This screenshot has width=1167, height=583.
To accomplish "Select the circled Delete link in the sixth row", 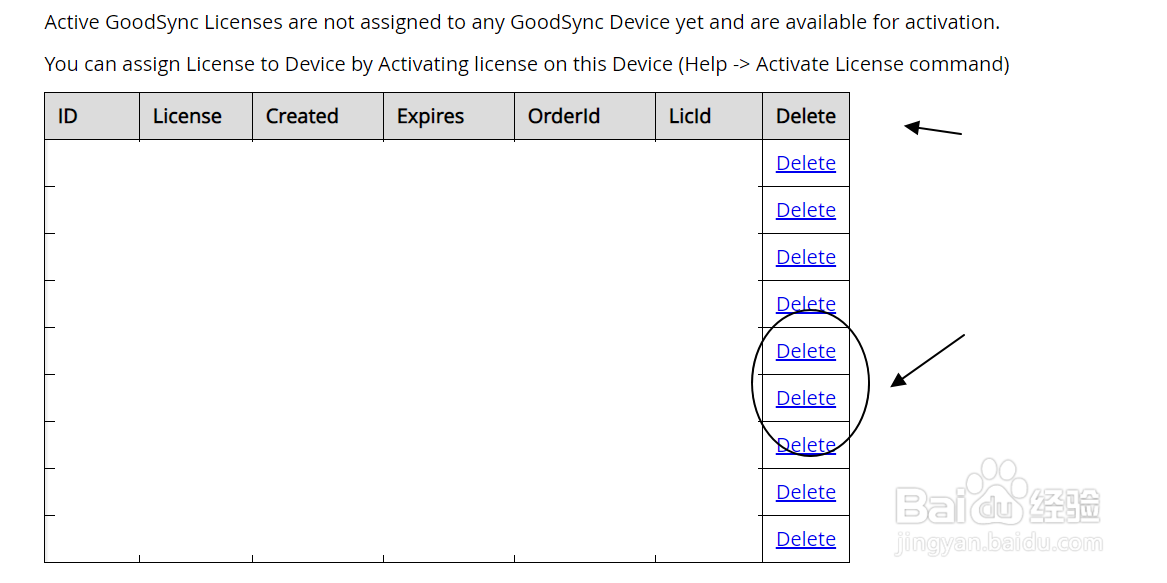I will point(805,398).
